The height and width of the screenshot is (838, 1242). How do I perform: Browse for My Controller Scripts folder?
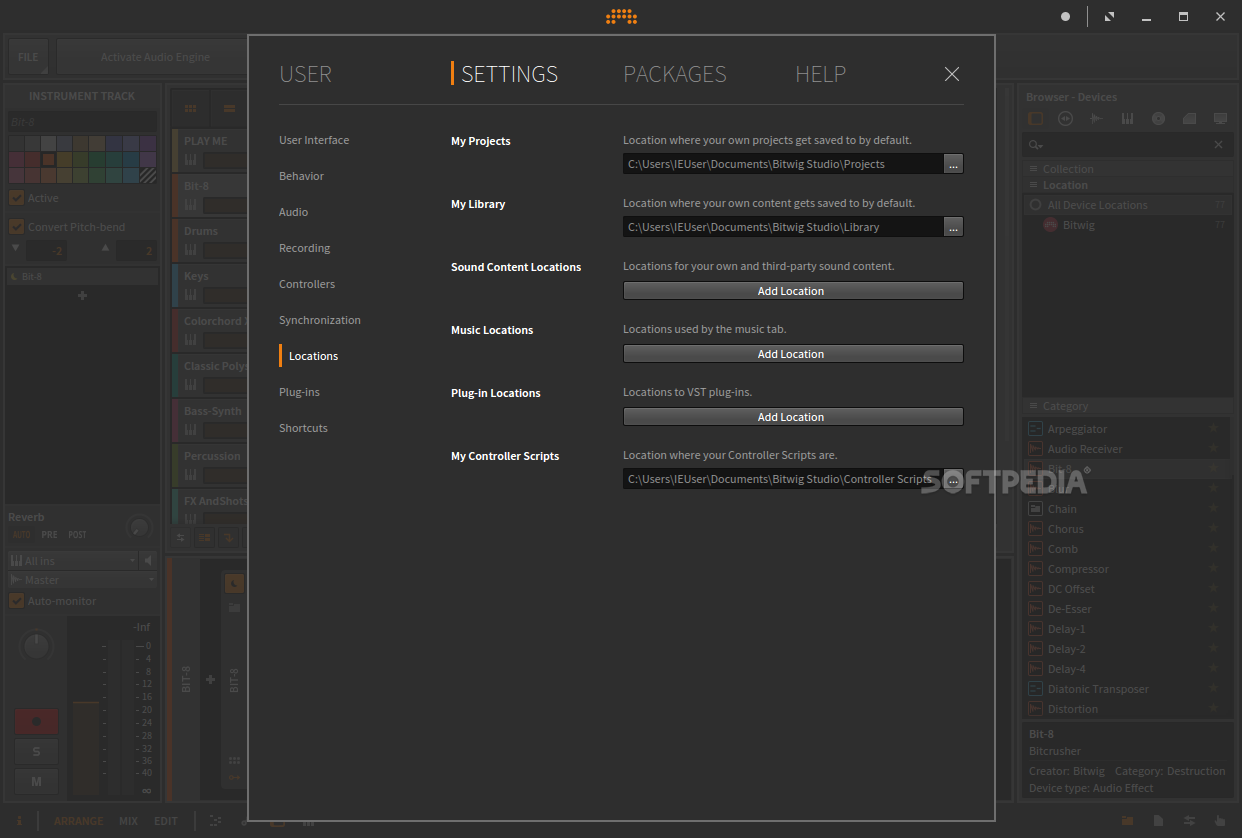pyautogui.click(x=953, y=479)
